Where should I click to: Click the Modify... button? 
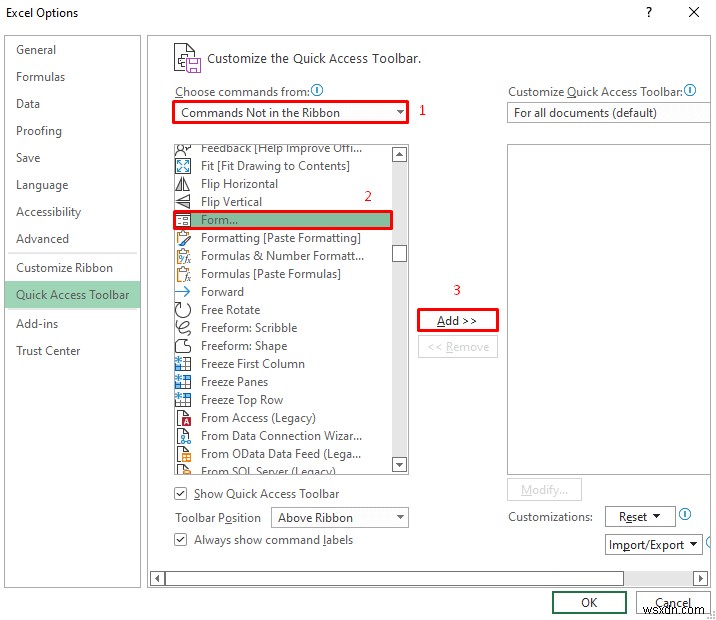tap(544, 490)
